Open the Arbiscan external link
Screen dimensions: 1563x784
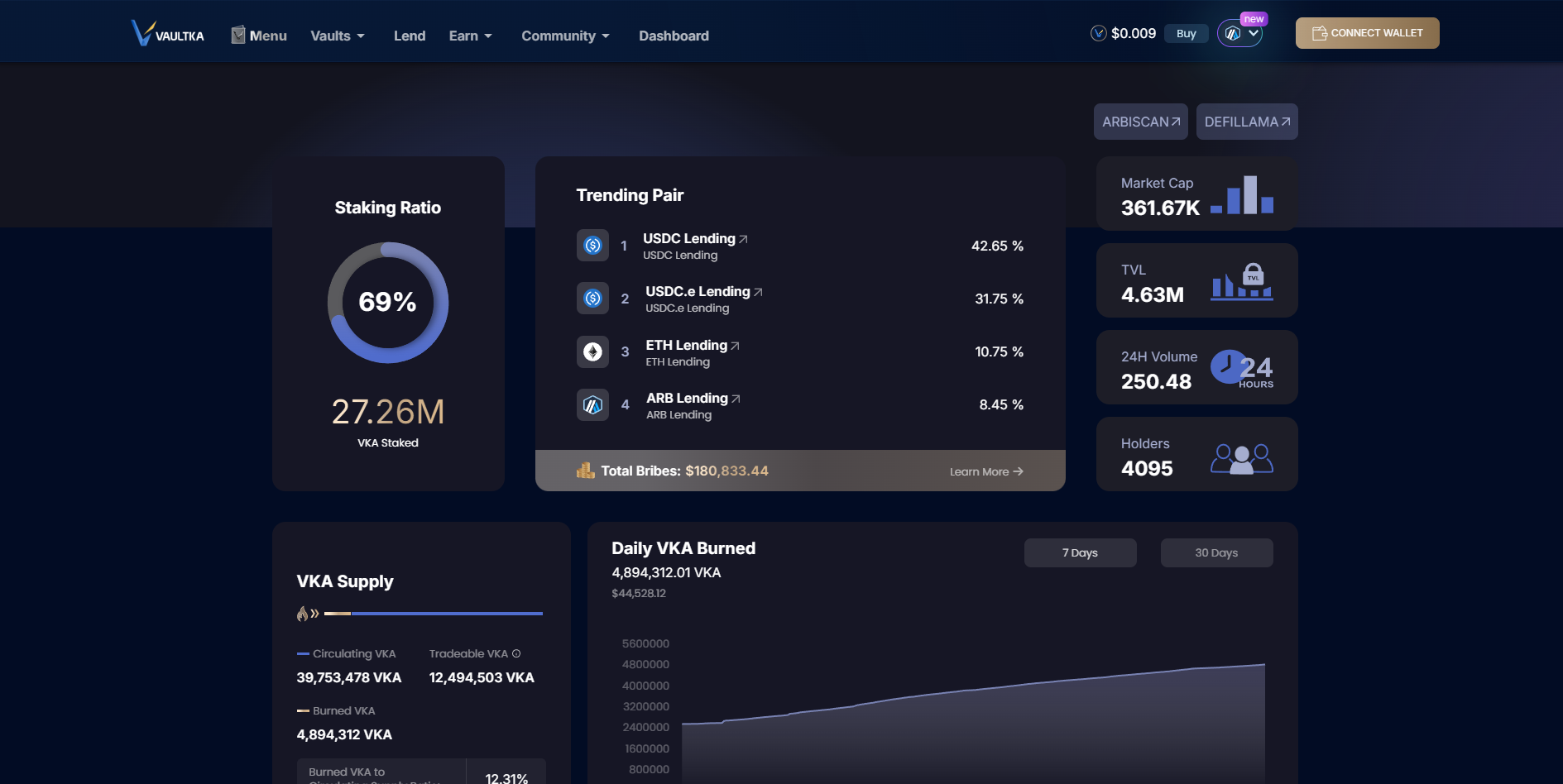click(1140, 122)
